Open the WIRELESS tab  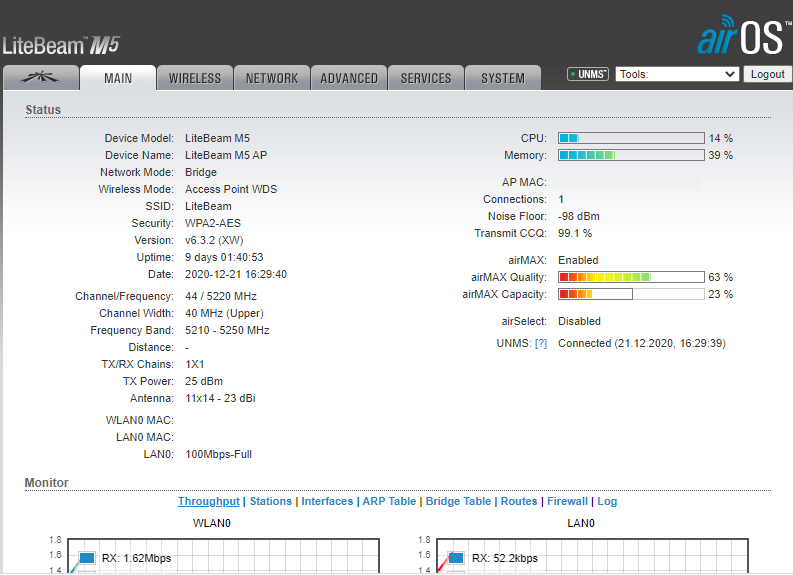tap(195, 78)
